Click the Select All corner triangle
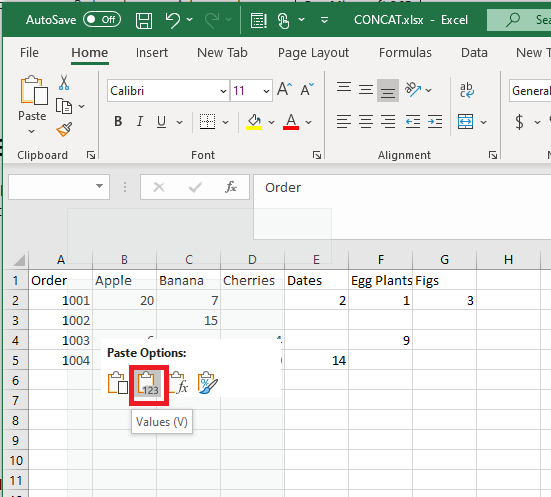Viewport: 551px width, 497px height. 18,260
